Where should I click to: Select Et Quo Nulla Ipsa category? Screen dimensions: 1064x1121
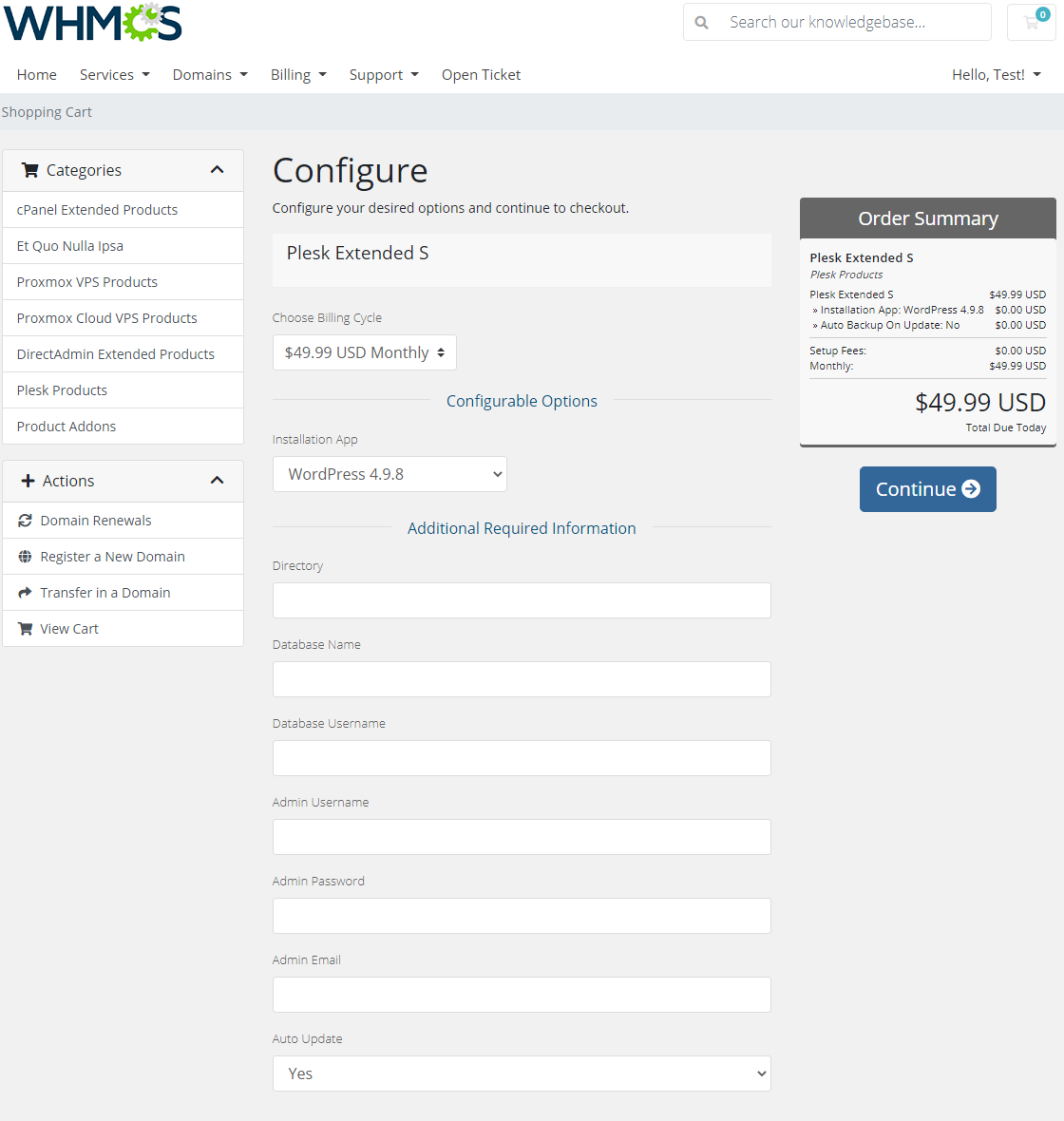(x=123, y=246)
